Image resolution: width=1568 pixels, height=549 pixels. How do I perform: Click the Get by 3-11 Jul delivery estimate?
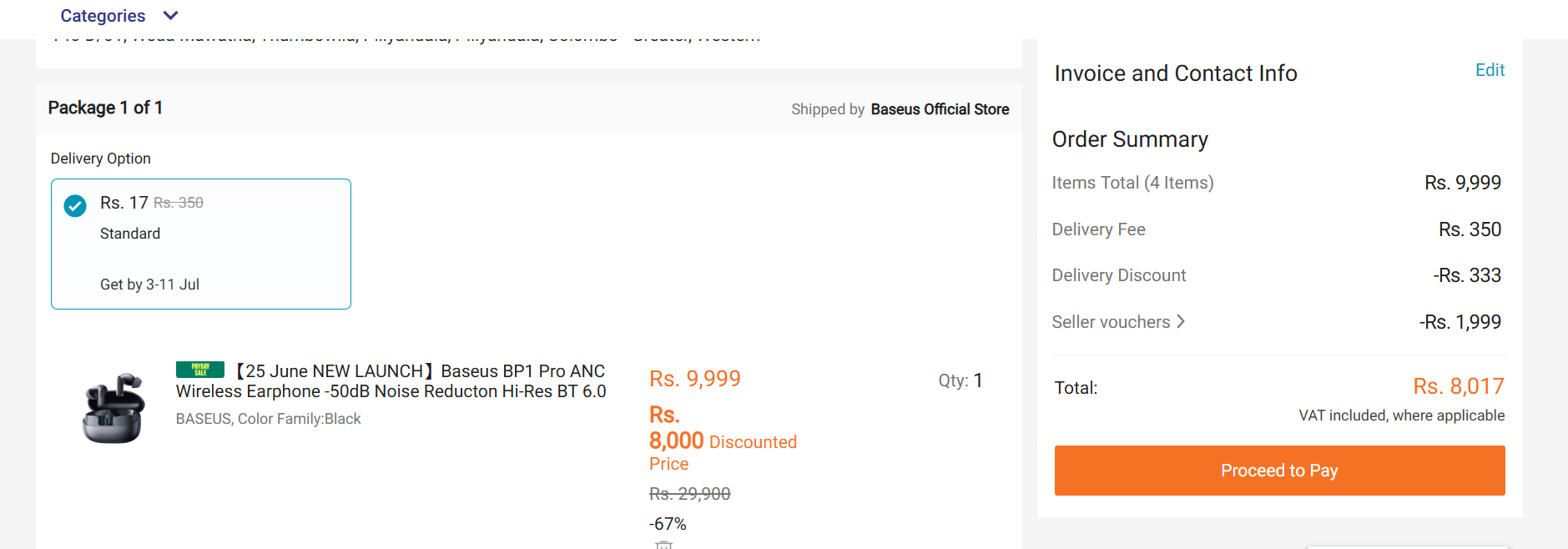149,285
